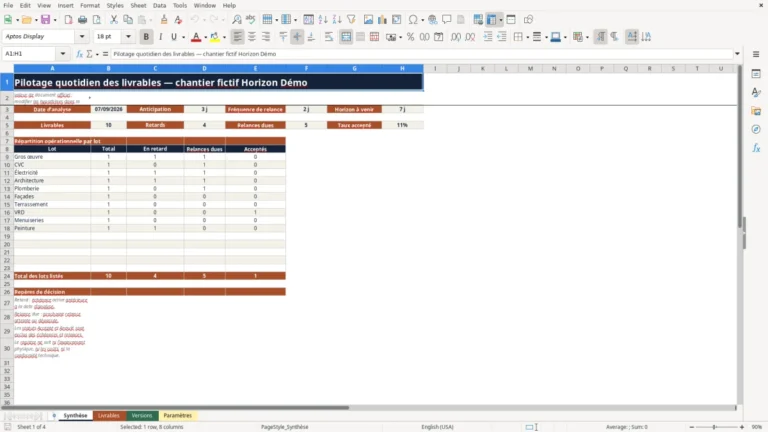Open the Function Wizard

79,54
